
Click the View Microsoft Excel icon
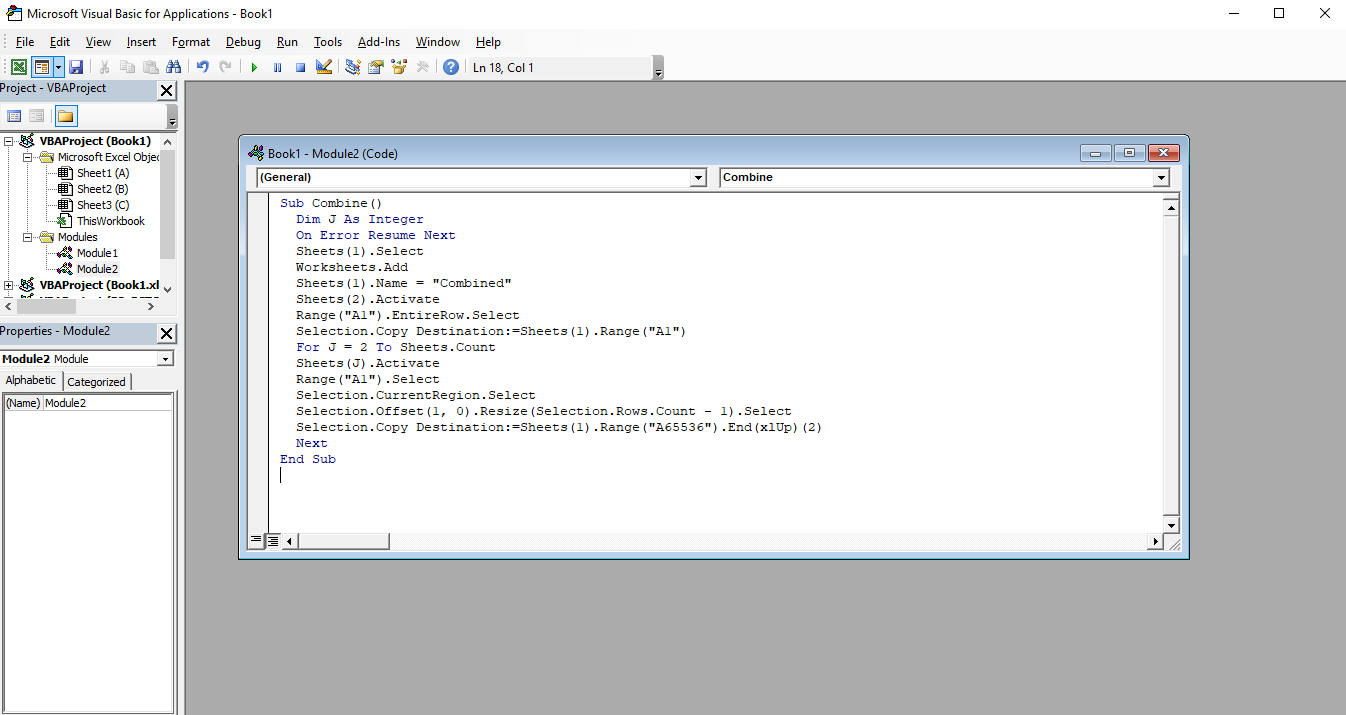(19, 67)
